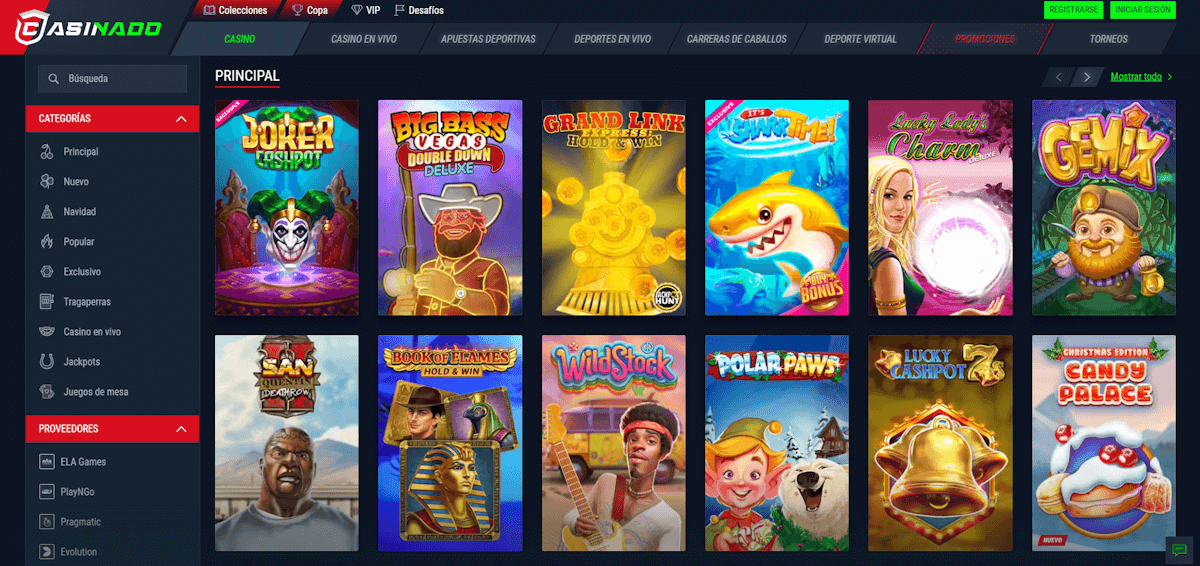Open the Copa trophy icon

(x=298, y=10)
